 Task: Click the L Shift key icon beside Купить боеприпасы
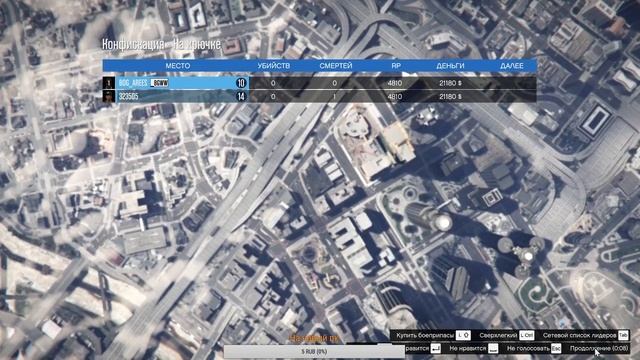tap(463, 336)
